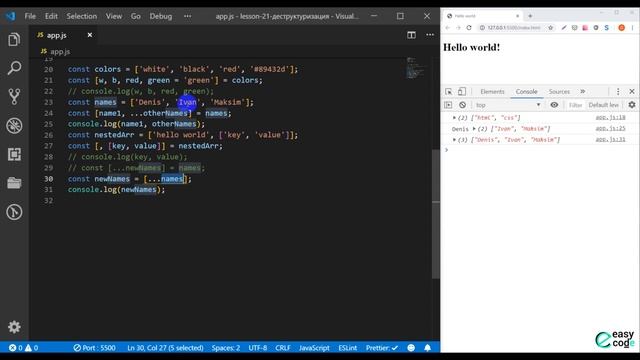Image resolution: width=640 pixels, height=360 pixels.
Task: Expand the three-item Denis, Ivan, Maksim array
Action: click(x=454, y=140)
